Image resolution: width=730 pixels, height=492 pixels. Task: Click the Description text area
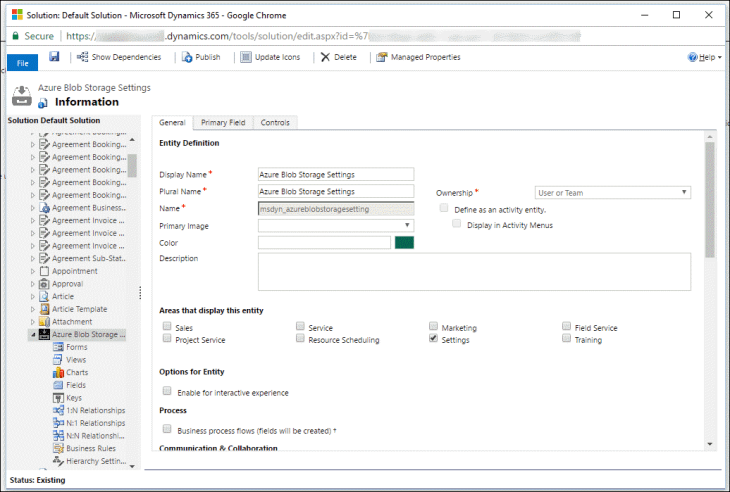click(x=474, y=272)
